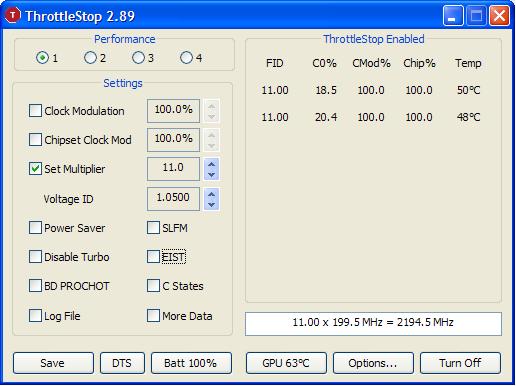Enable the Log File checkbox

35,316
